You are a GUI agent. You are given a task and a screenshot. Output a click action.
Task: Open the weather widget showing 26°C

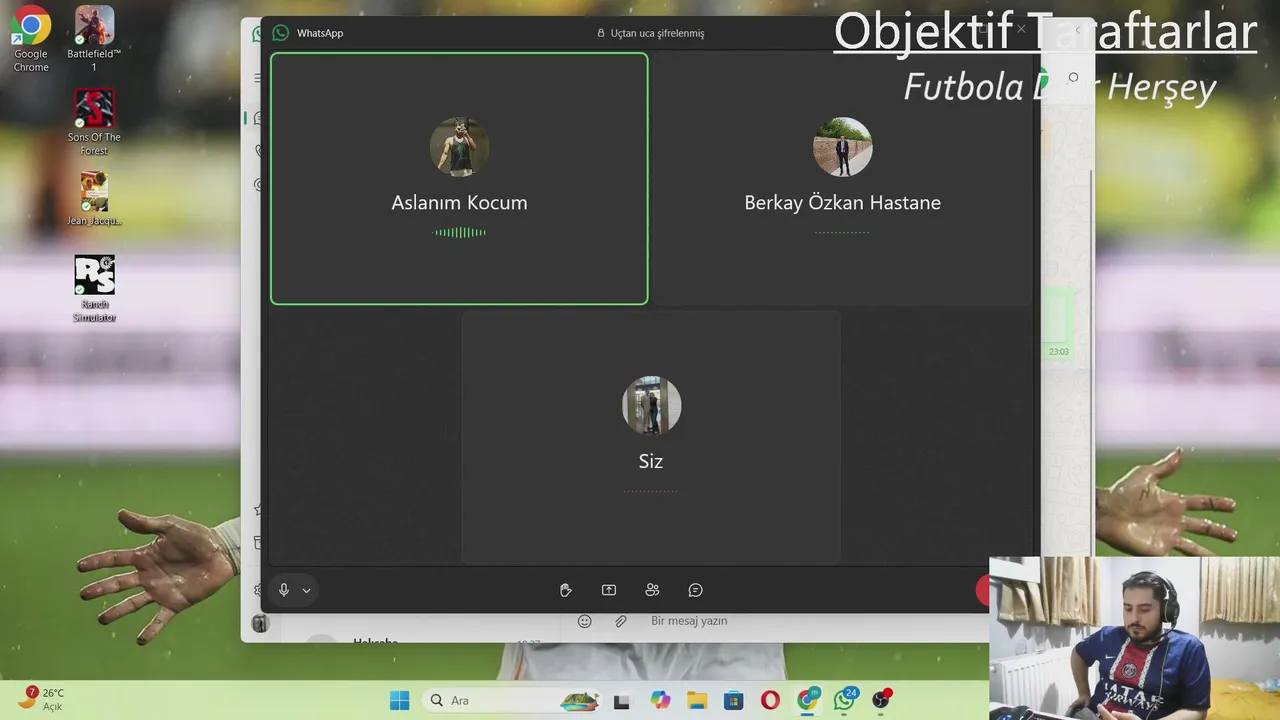click(42, 699)
